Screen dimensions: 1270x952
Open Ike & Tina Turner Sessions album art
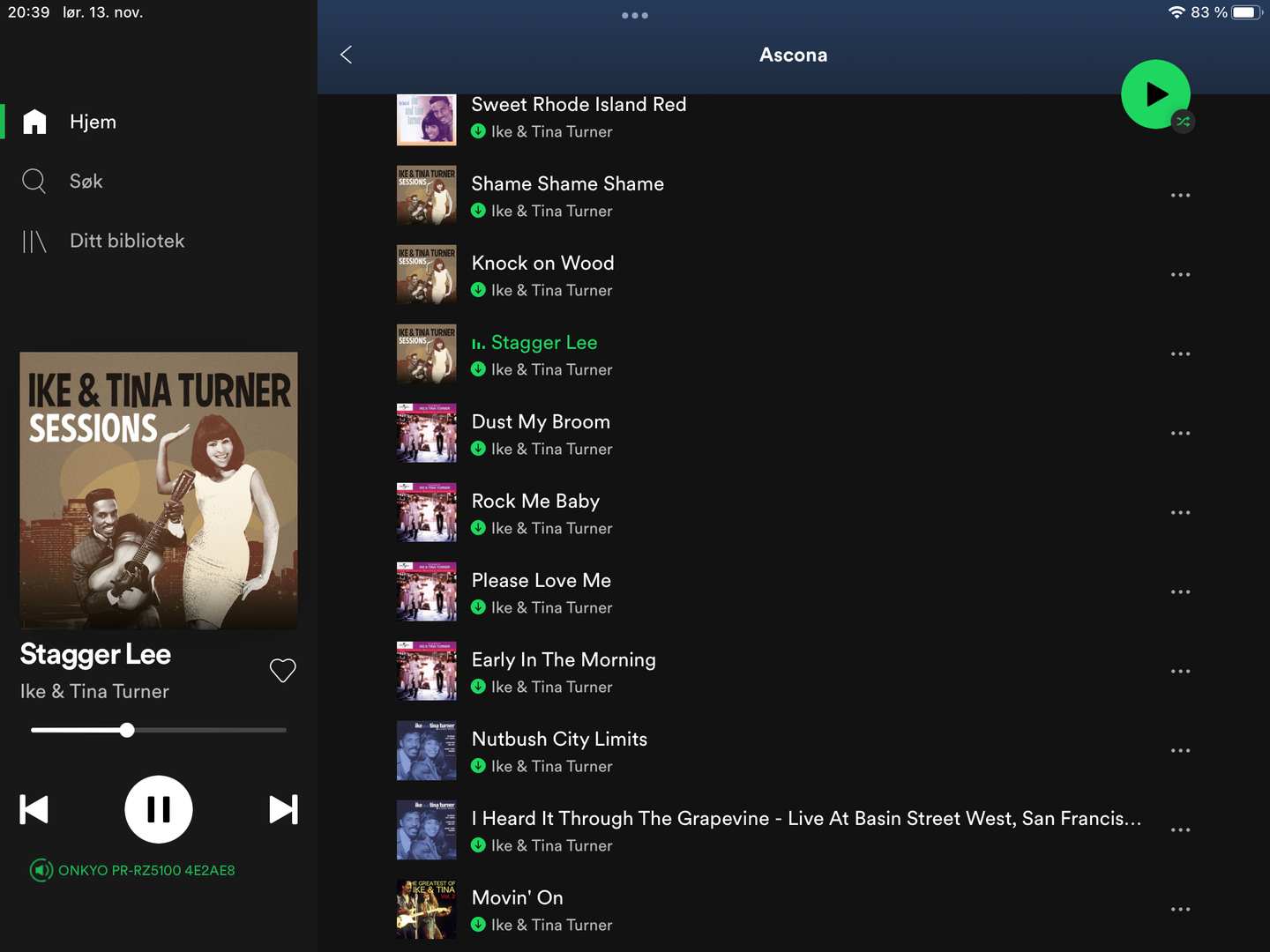pos(159,491)
